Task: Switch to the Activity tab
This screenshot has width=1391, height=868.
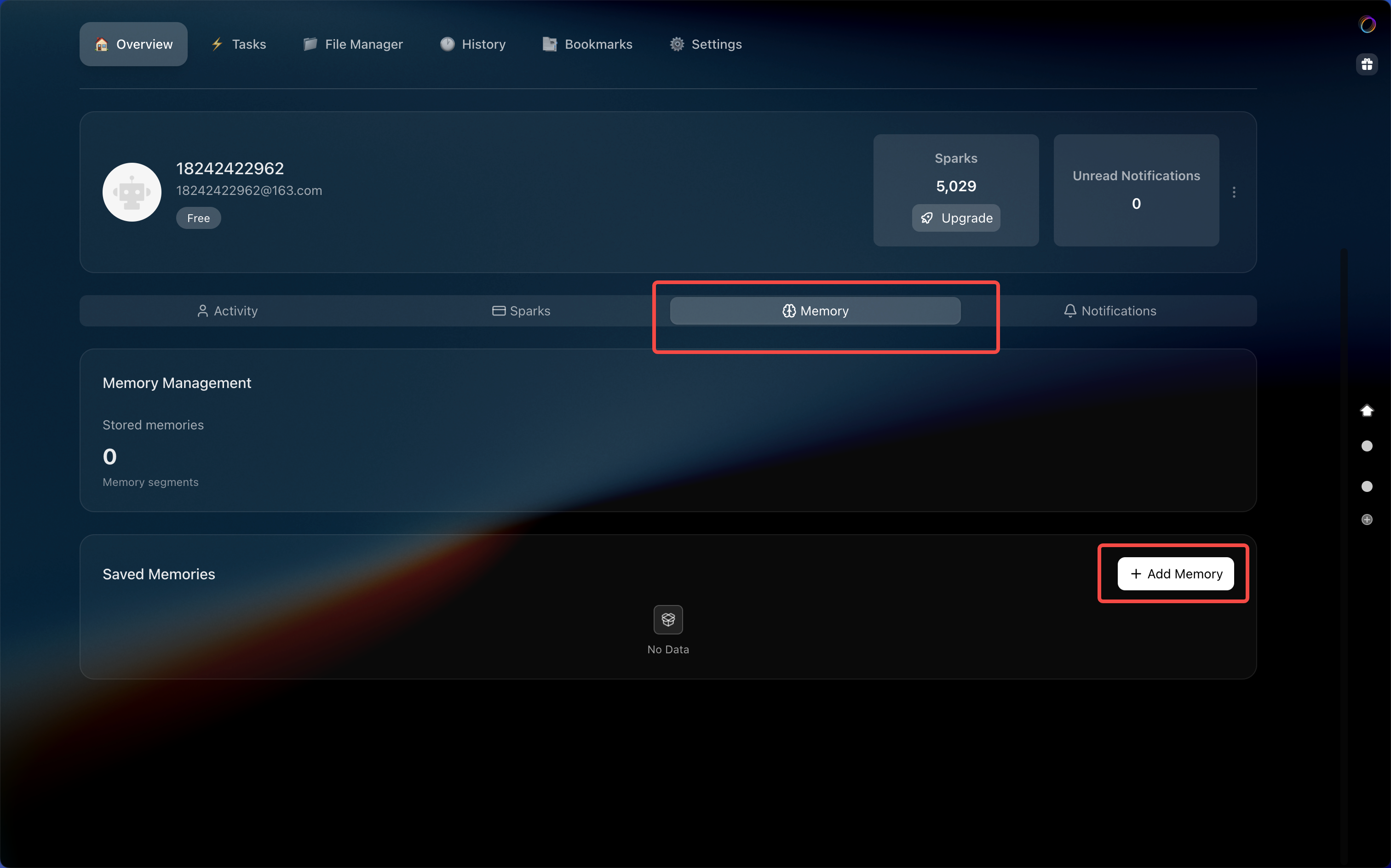Action: click(227, 311)
